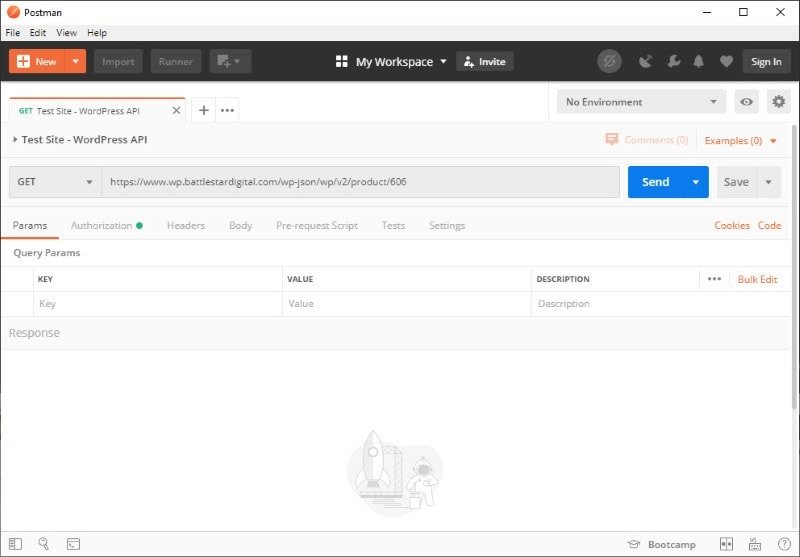Open the No Environment dropdown
800x557 pixels.
click(641, 102)
